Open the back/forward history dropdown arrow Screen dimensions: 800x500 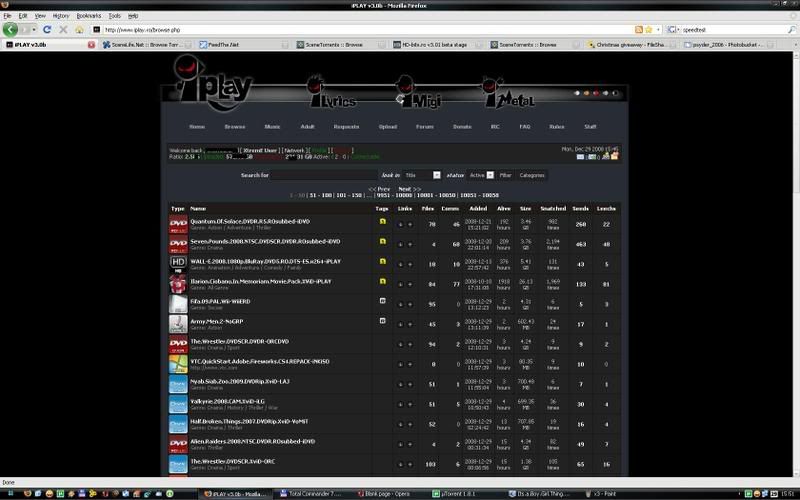coord(34,30)
